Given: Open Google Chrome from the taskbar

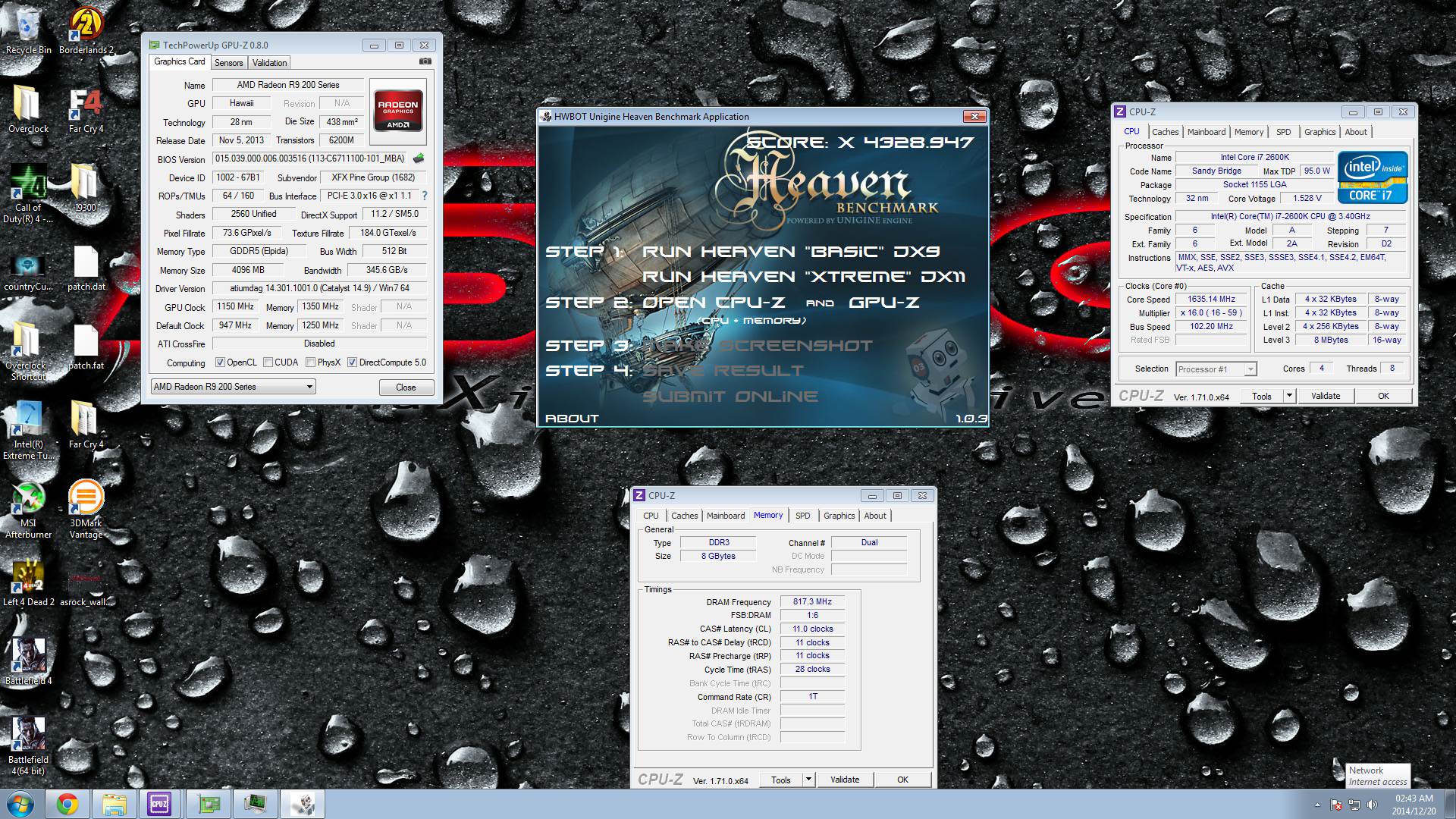Looking at the screenshot, I should click(x=67, y=804).
